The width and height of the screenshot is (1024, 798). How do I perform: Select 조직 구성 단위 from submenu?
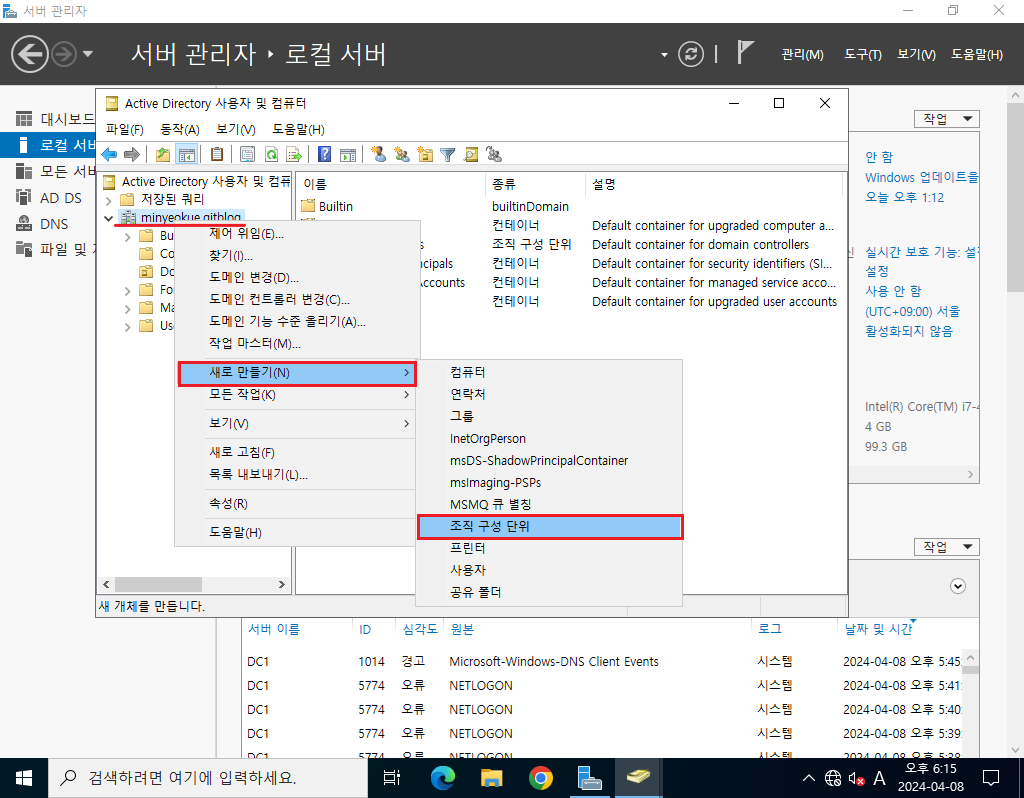coord(550,526)
